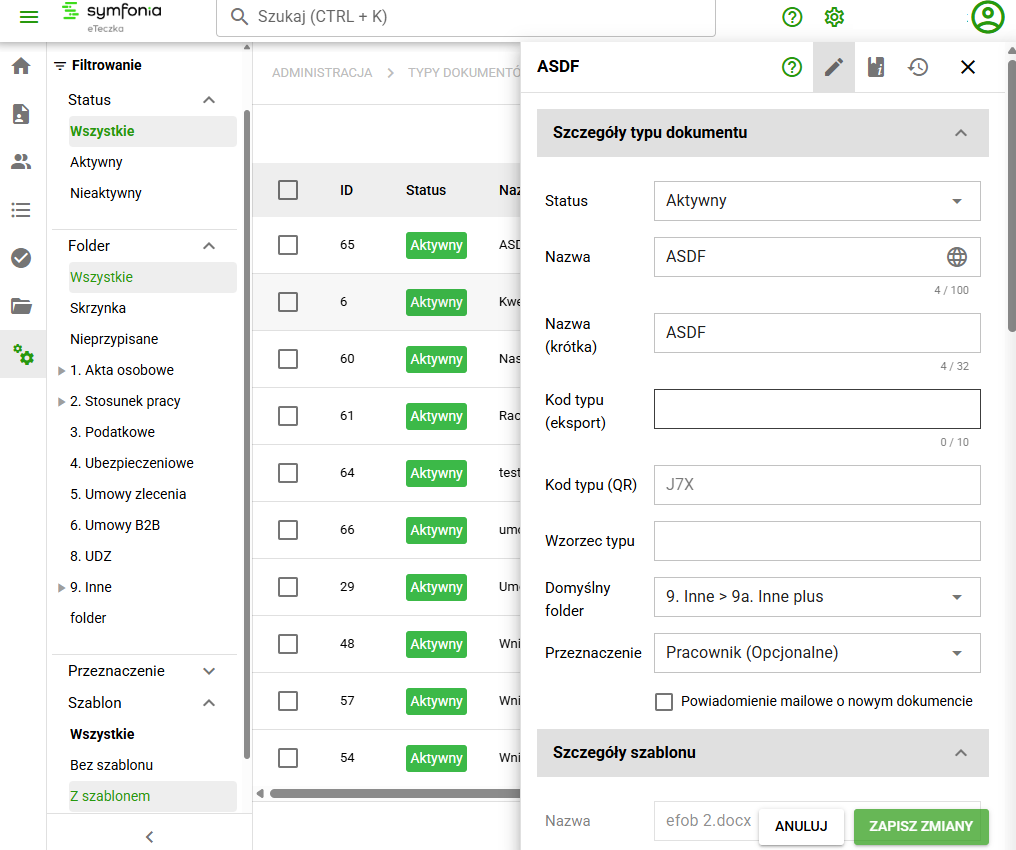Select the Bez szablonu filter
Image resolution: width=1016 pixels, height=850 pixels.
pyautogui.click(x=111, y=765)
